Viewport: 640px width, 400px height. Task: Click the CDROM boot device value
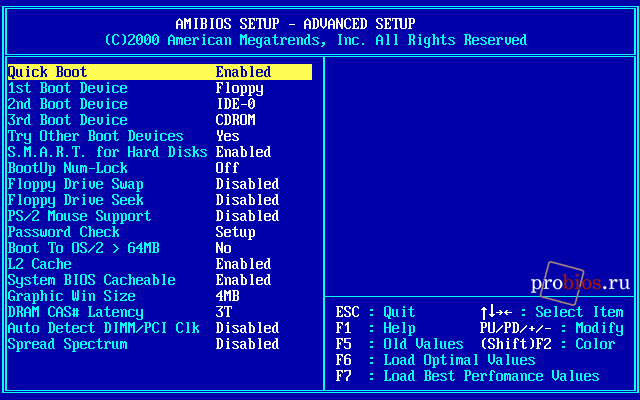[236, 120]
